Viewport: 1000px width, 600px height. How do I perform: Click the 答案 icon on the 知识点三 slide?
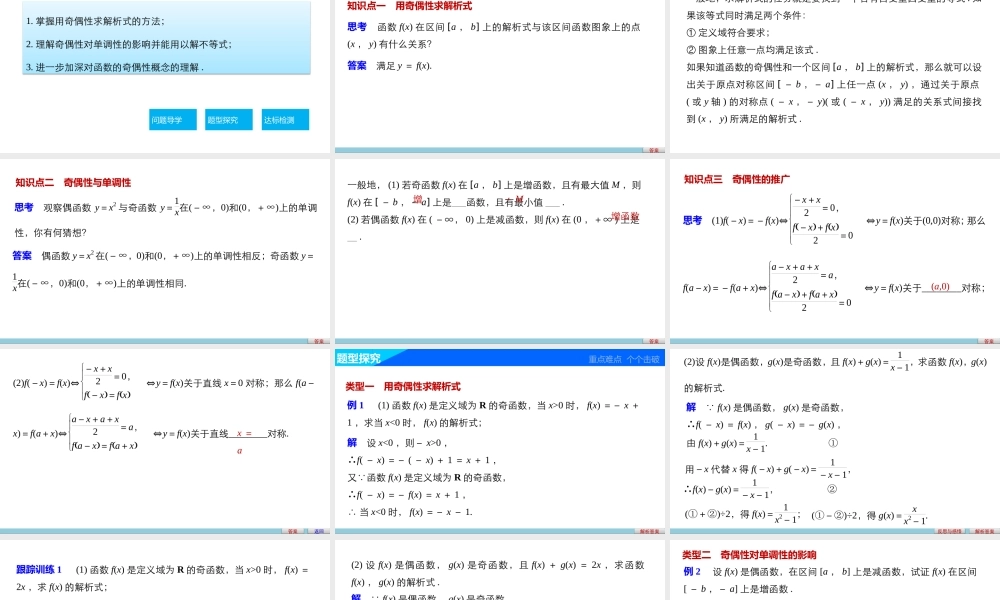[987, 339]
